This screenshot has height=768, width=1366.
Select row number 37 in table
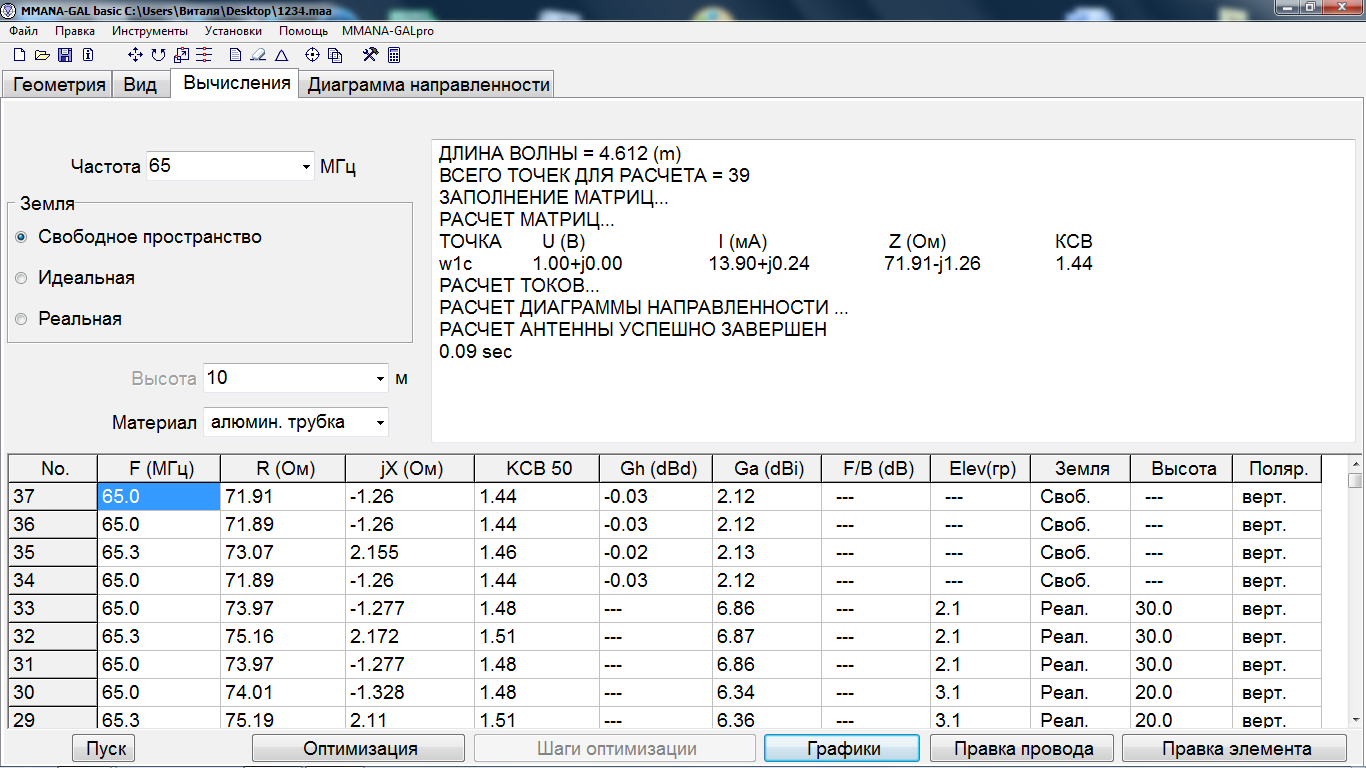[52, 497]
